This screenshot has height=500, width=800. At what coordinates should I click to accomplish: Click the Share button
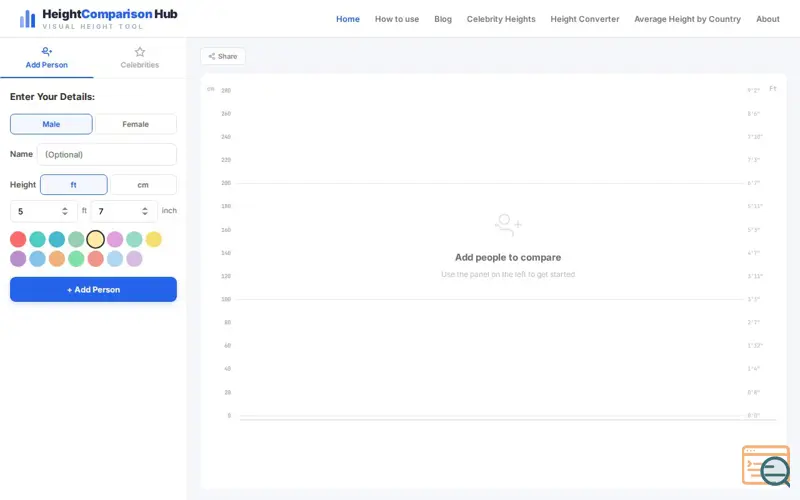tap(223, 56)
